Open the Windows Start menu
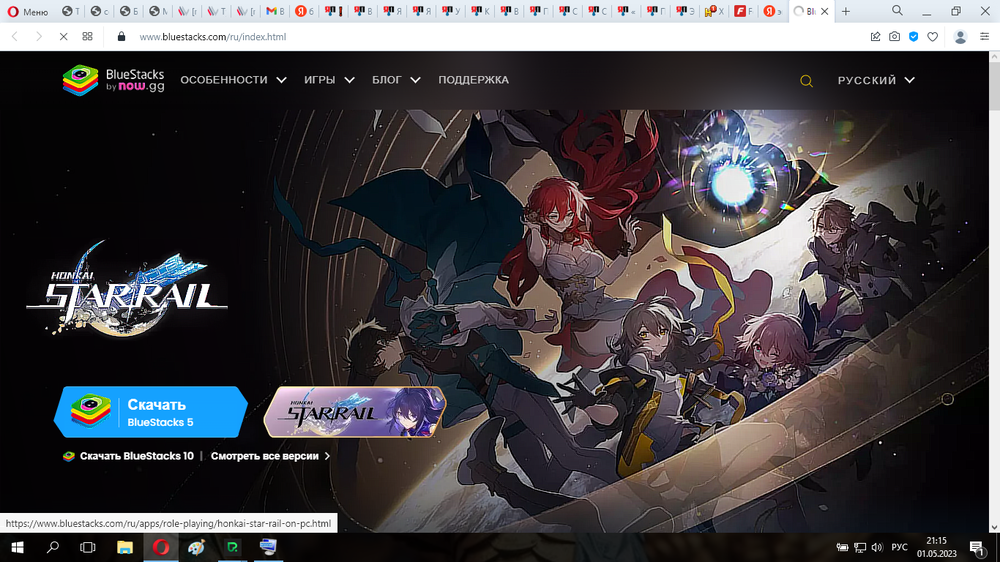The image size is (1000, 562). pyautogui.click(x=17, y=547)
